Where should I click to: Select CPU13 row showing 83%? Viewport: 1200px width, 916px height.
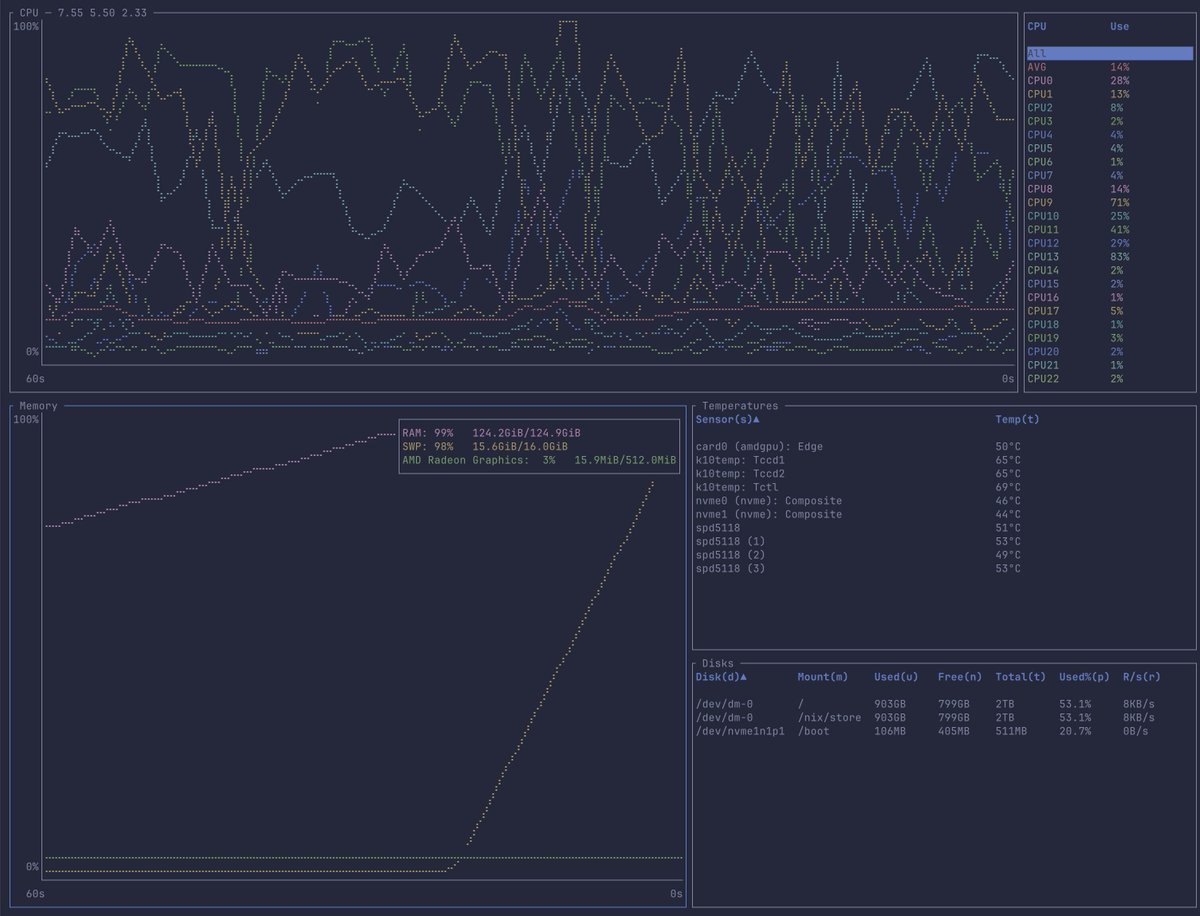(x=1108, y=257)
